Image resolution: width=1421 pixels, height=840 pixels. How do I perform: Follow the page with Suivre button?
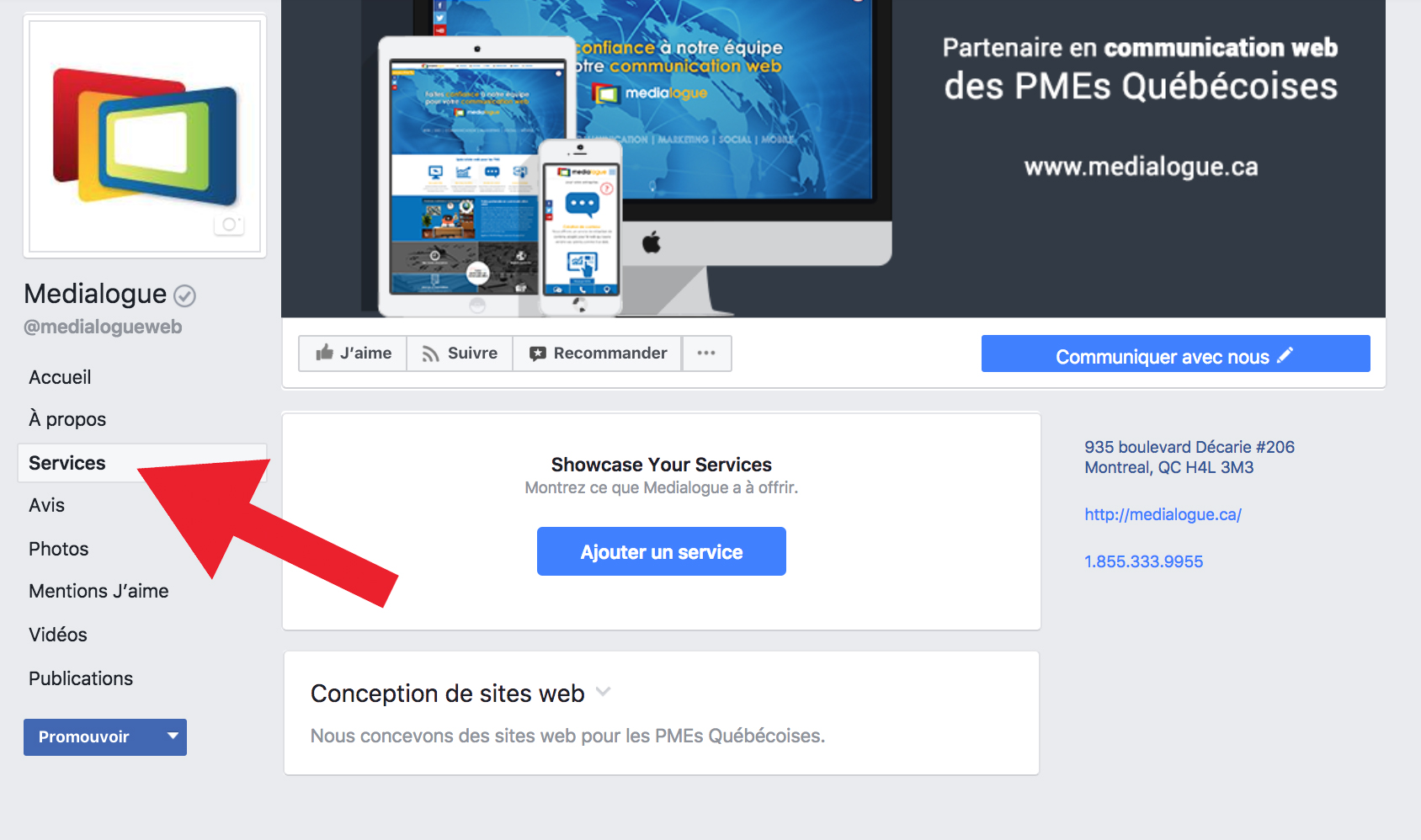pyautogui.click(x=460, y=354)
